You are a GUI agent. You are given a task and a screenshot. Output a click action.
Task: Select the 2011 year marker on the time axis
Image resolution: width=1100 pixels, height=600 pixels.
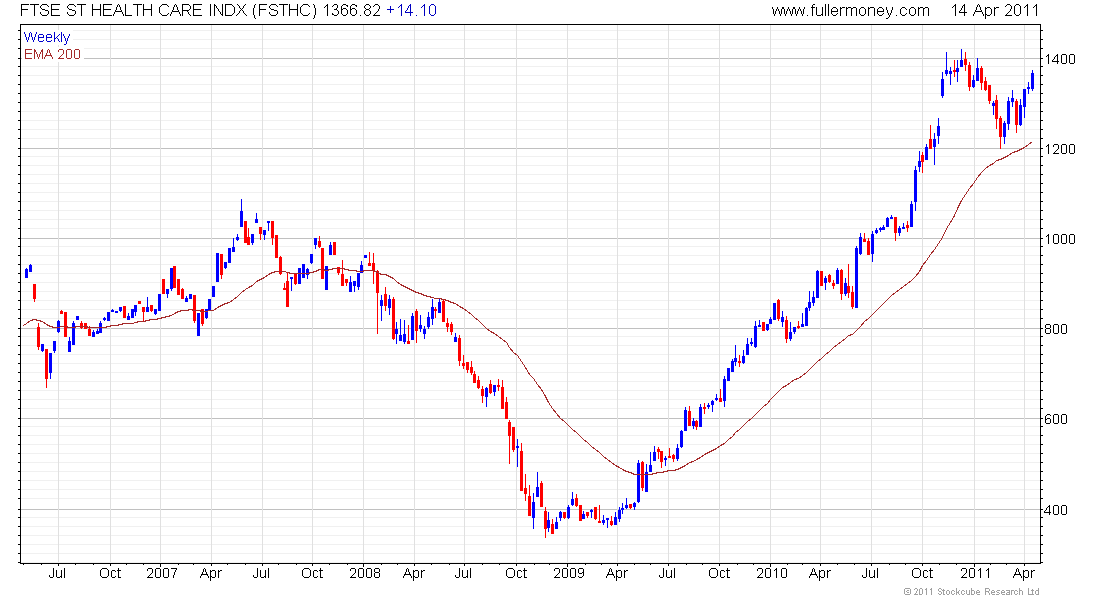974,574
